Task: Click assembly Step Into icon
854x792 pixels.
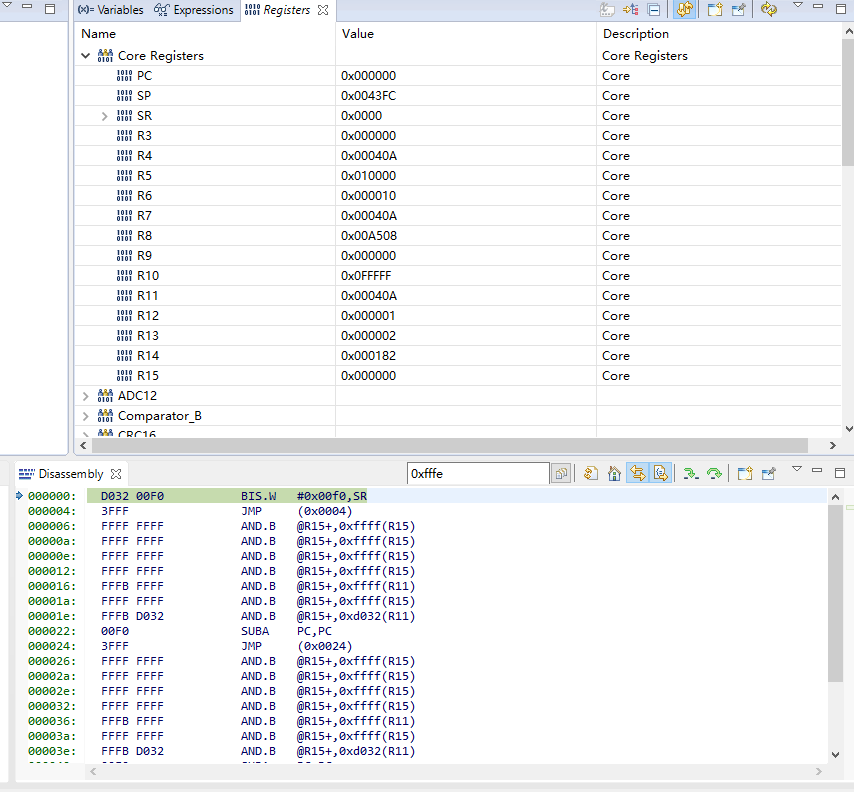Action: pos(690,473)
